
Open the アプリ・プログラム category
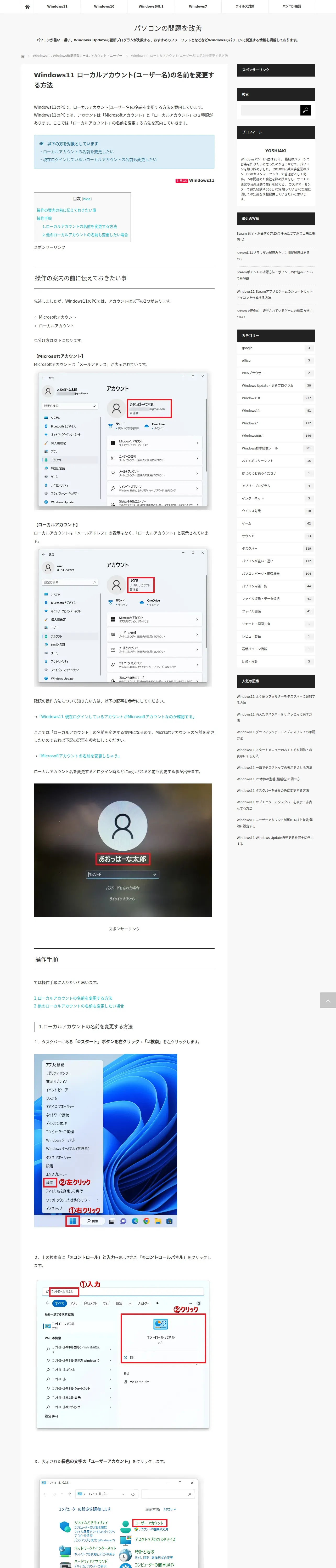(276, 486)
